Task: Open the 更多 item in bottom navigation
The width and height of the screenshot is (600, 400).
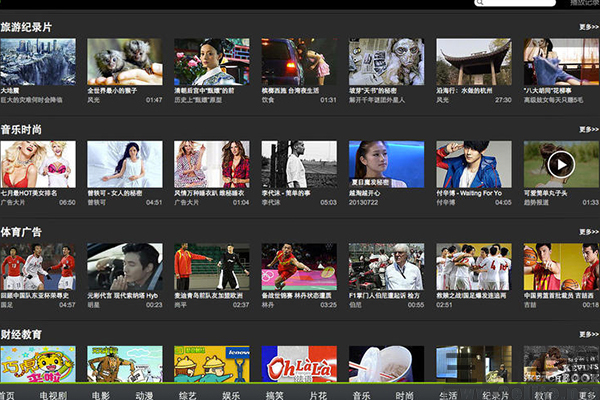Action: pyautogui.click(x=587, y=395)
